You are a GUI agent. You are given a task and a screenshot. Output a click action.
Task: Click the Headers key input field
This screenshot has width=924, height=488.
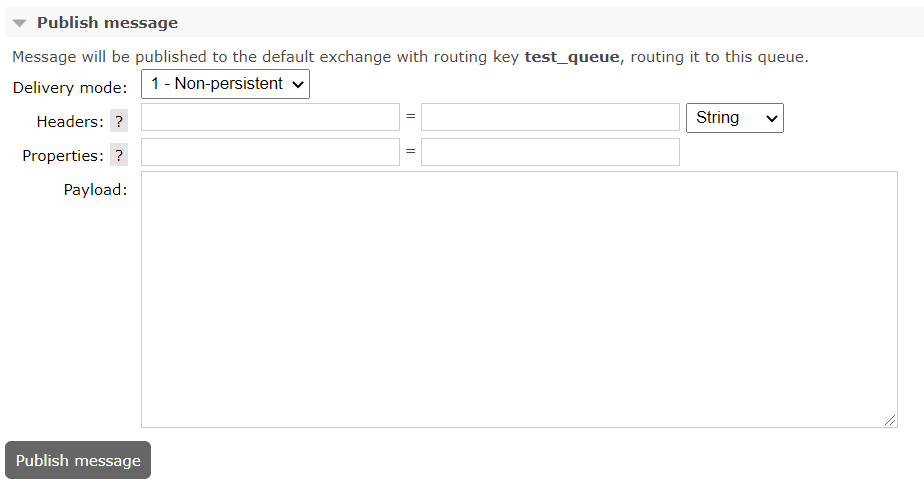tap(270, 117)
